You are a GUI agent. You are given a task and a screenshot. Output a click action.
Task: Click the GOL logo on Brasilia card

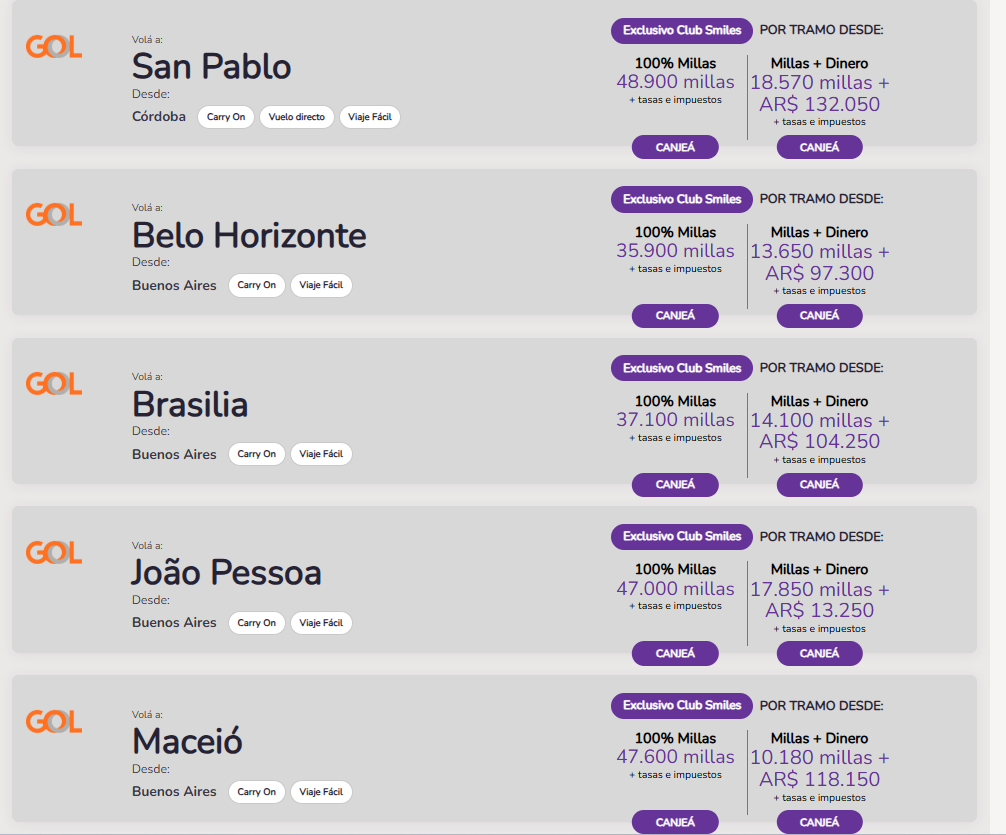pos(54,384)
